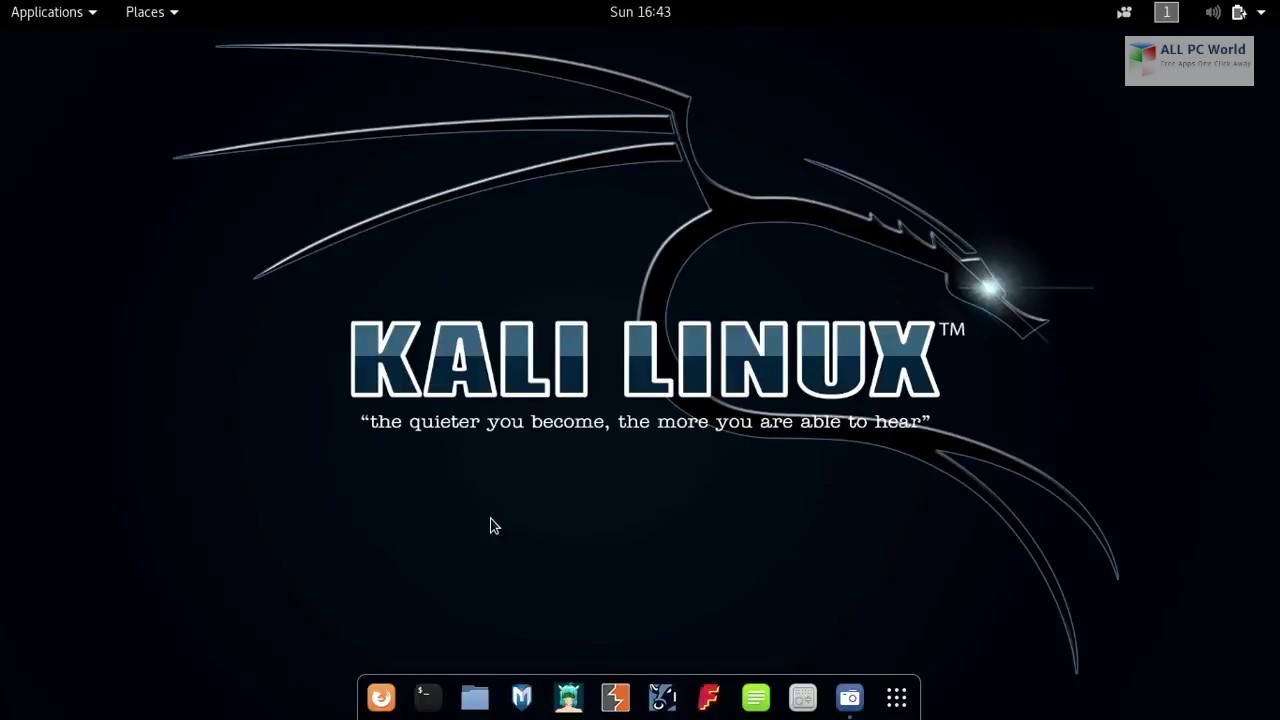Open the Places menu
This screenshot has height=720, width=1280.
tap(152, 12)
